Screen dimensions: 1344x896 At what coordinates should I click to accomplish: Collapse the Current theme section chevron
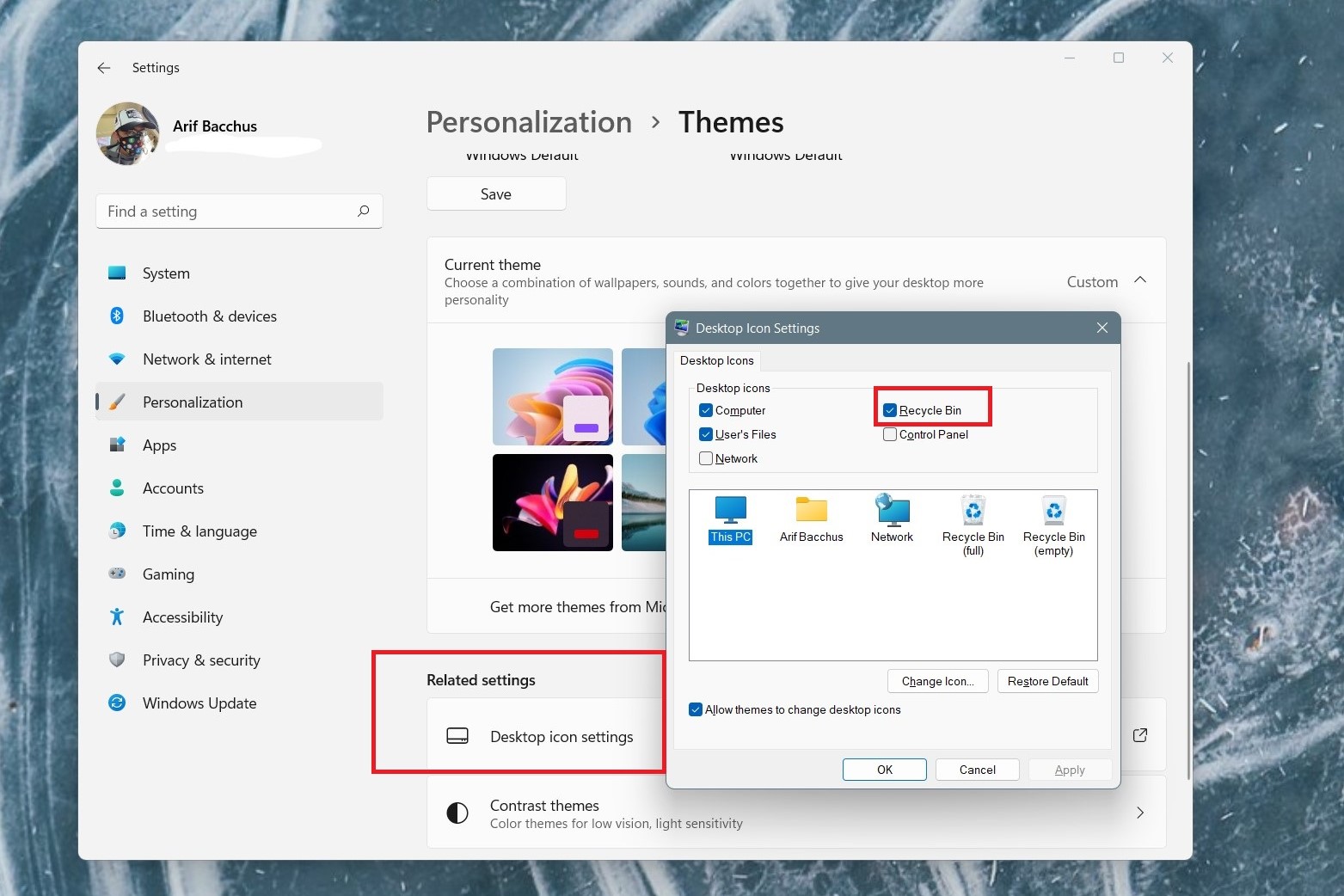1140,280
